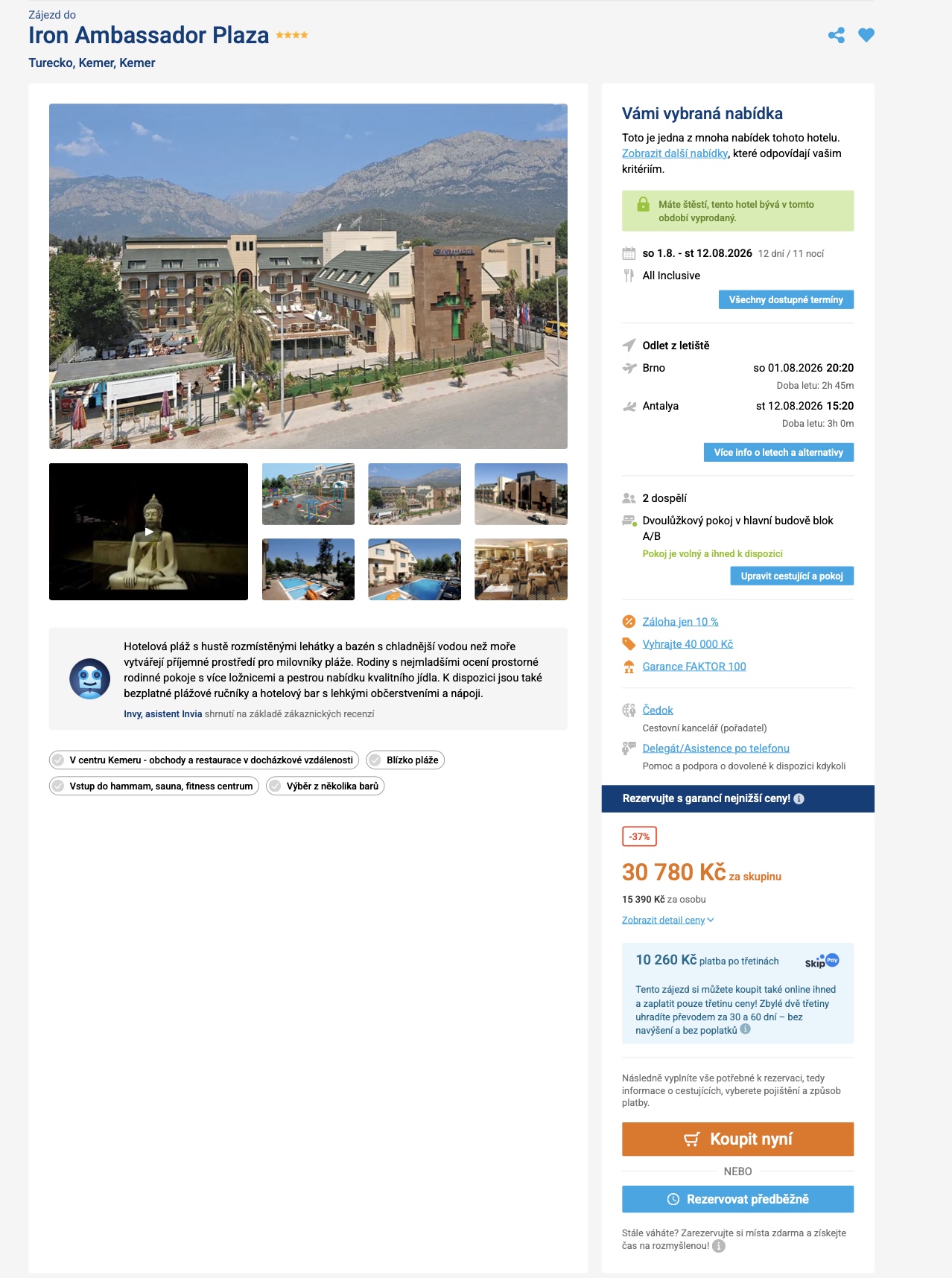The width and height of the screenshot is (952, 1278).
Task: Click the orange percent icon
Action: [x=629, y=622]
